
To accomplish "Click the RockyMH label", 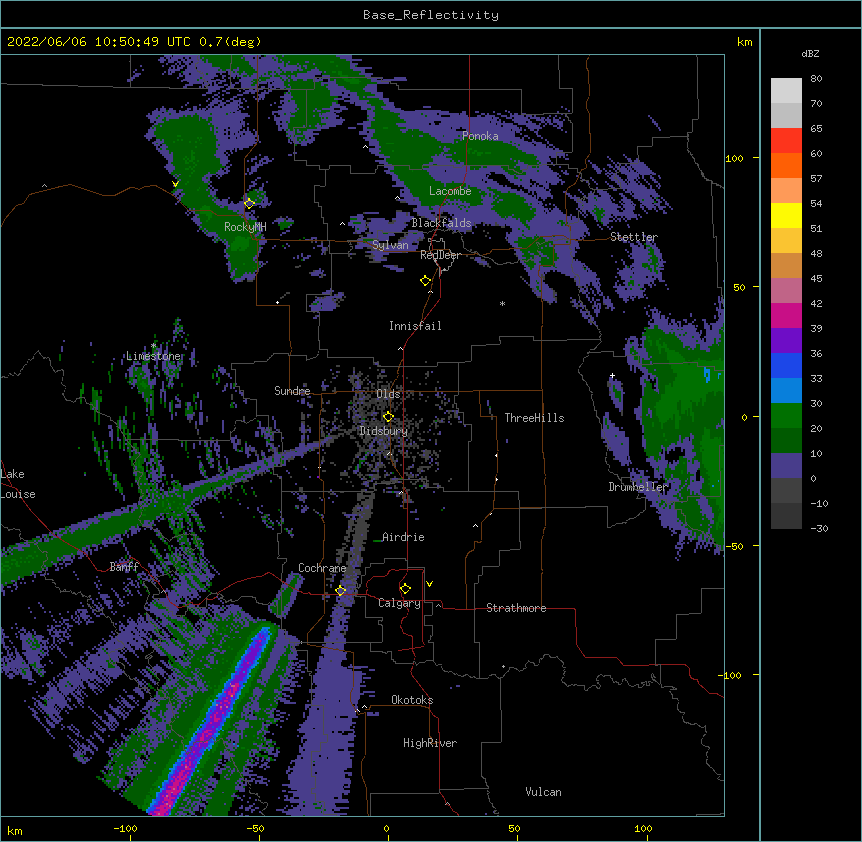I will pos(245,227).
